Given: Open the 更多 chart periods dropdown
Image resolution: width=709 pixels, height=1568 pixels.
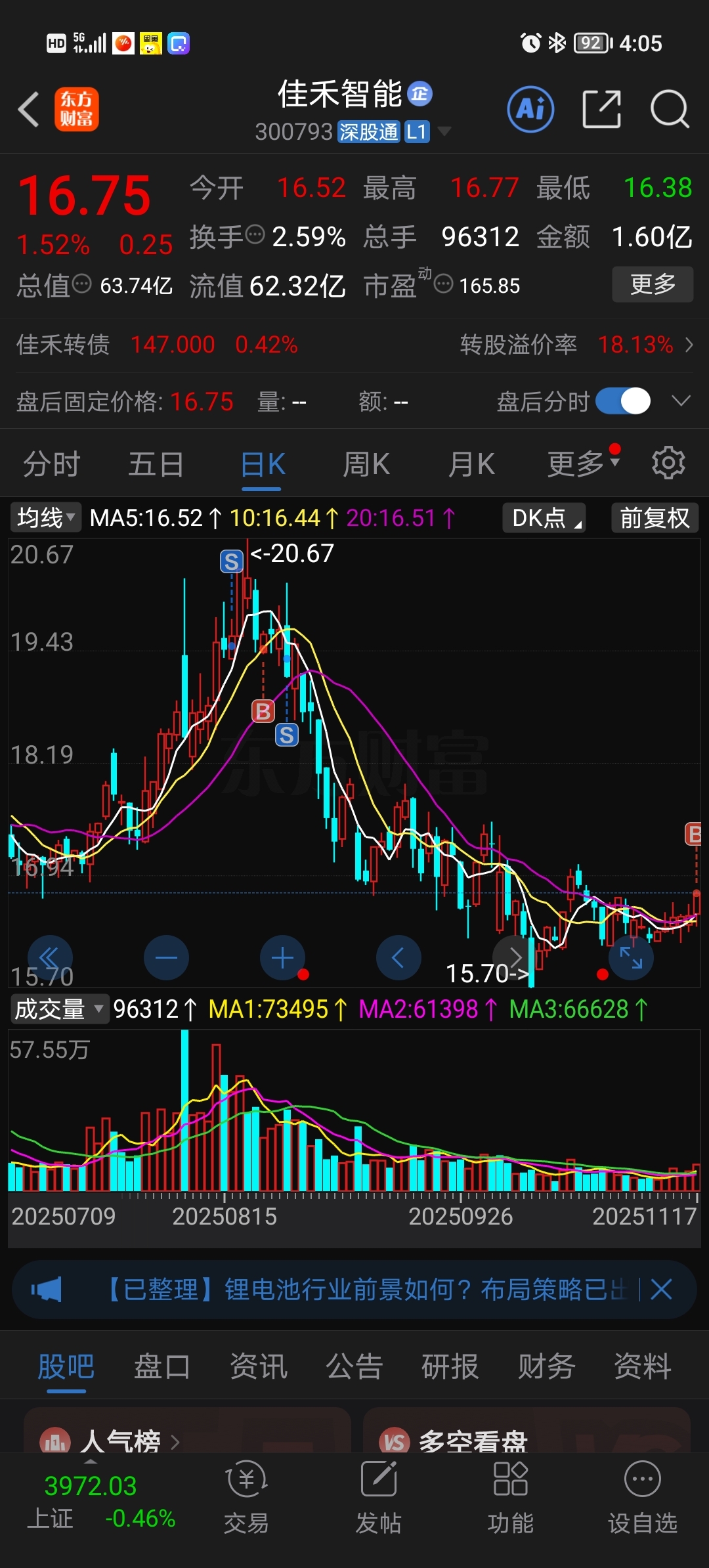Looking at the screenshot, I should (584, 464).
